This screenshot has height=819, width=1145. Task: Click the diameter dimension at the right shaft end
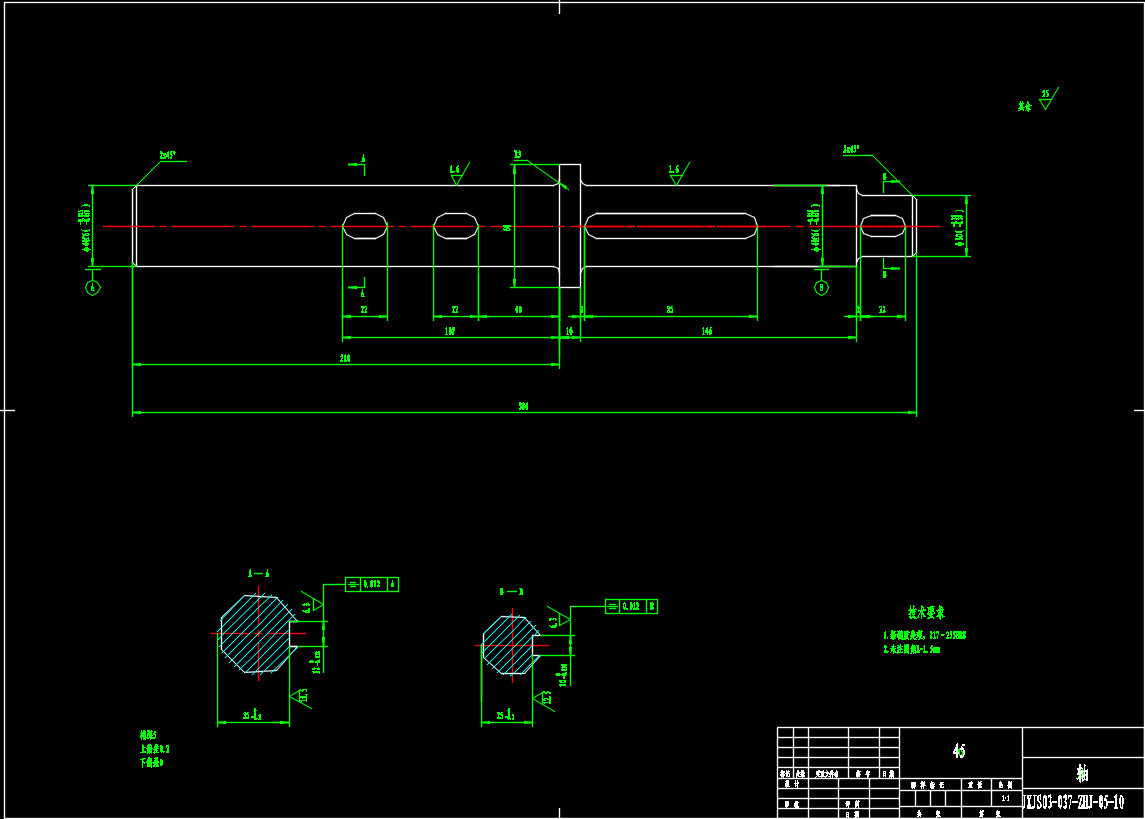point(960,228)
